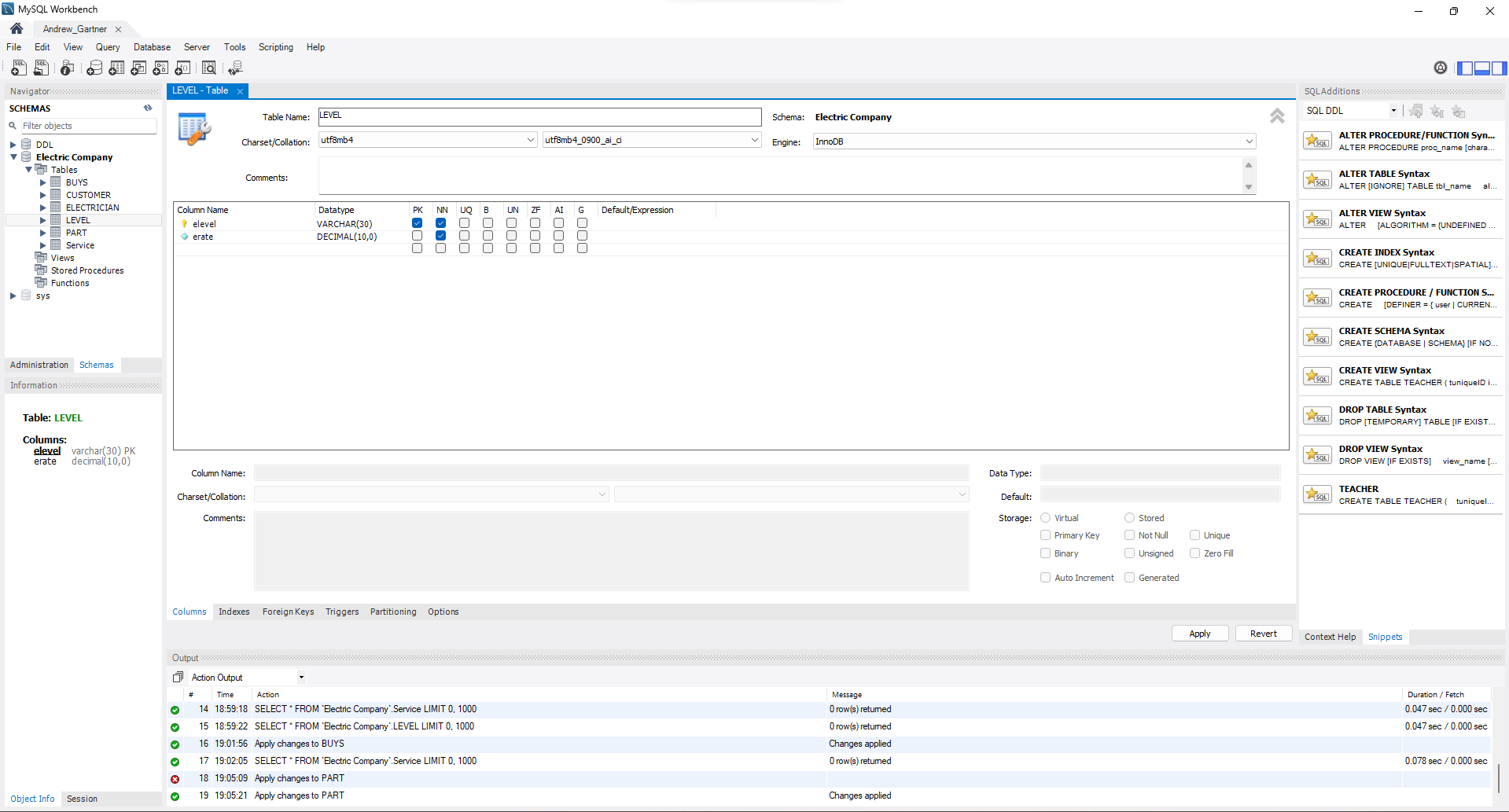Viewport: 1509px width, 812px height.
Task: Click the home screen icon
Action: tap(17, 28)
